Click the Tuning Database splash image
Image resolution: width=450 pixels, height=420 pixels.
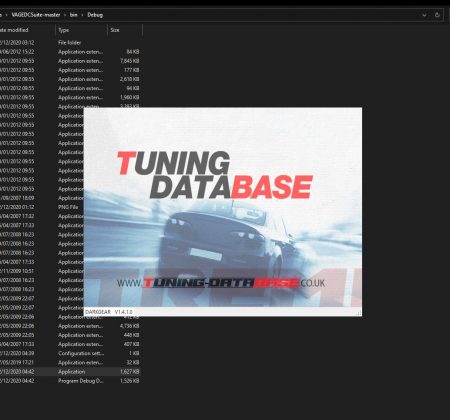(x=223, y=207)
